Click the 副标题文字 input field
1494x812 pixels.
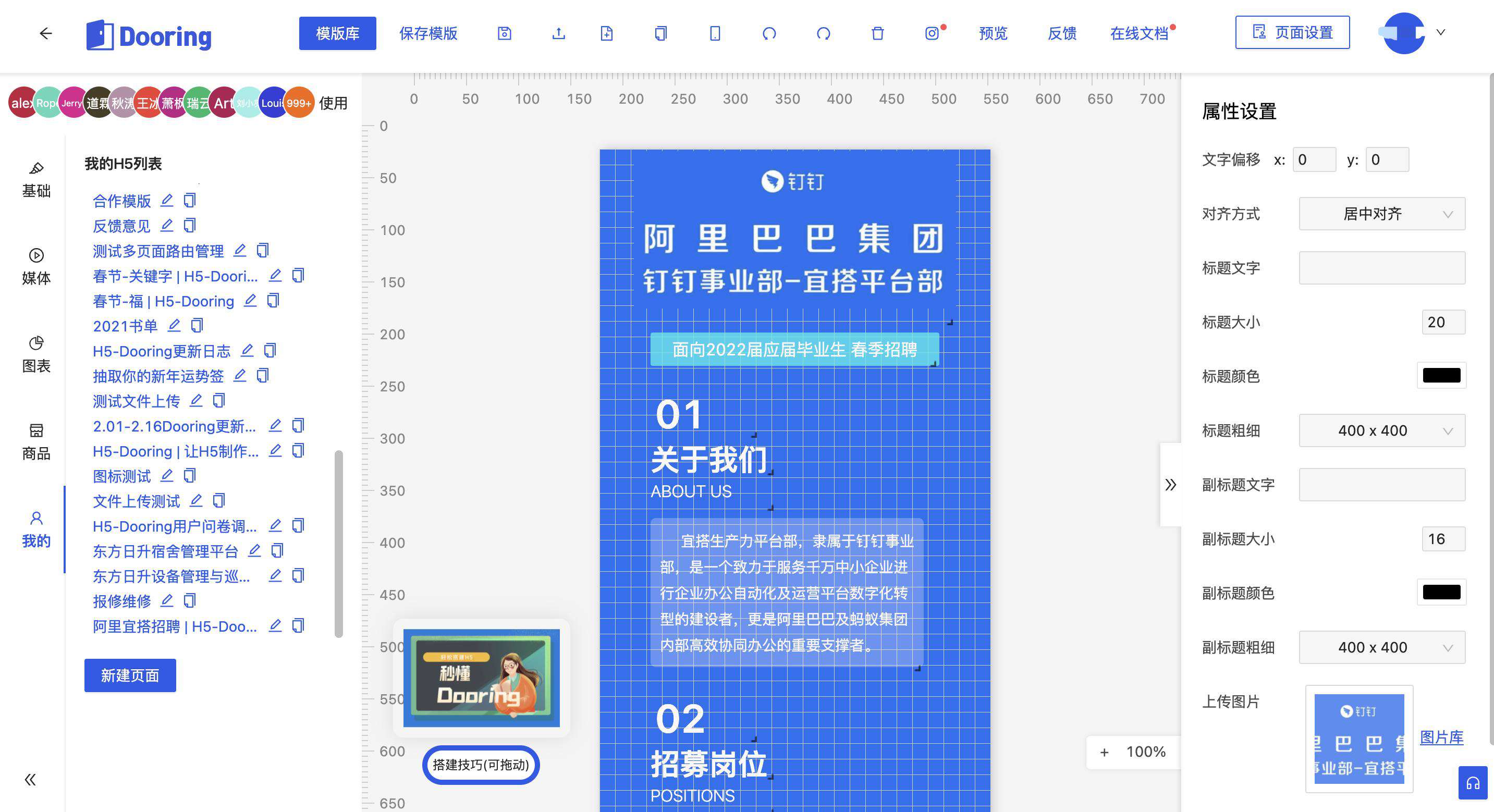click(1381, 484)
